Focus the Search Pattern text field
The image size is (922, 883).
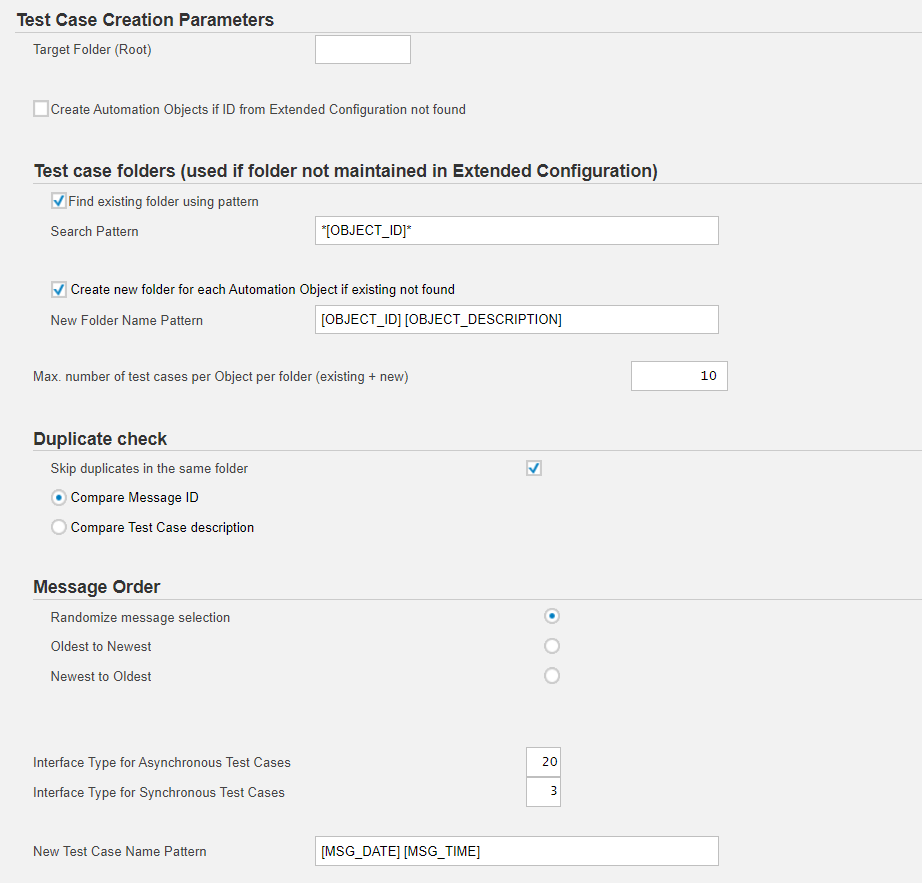point(516,231)
